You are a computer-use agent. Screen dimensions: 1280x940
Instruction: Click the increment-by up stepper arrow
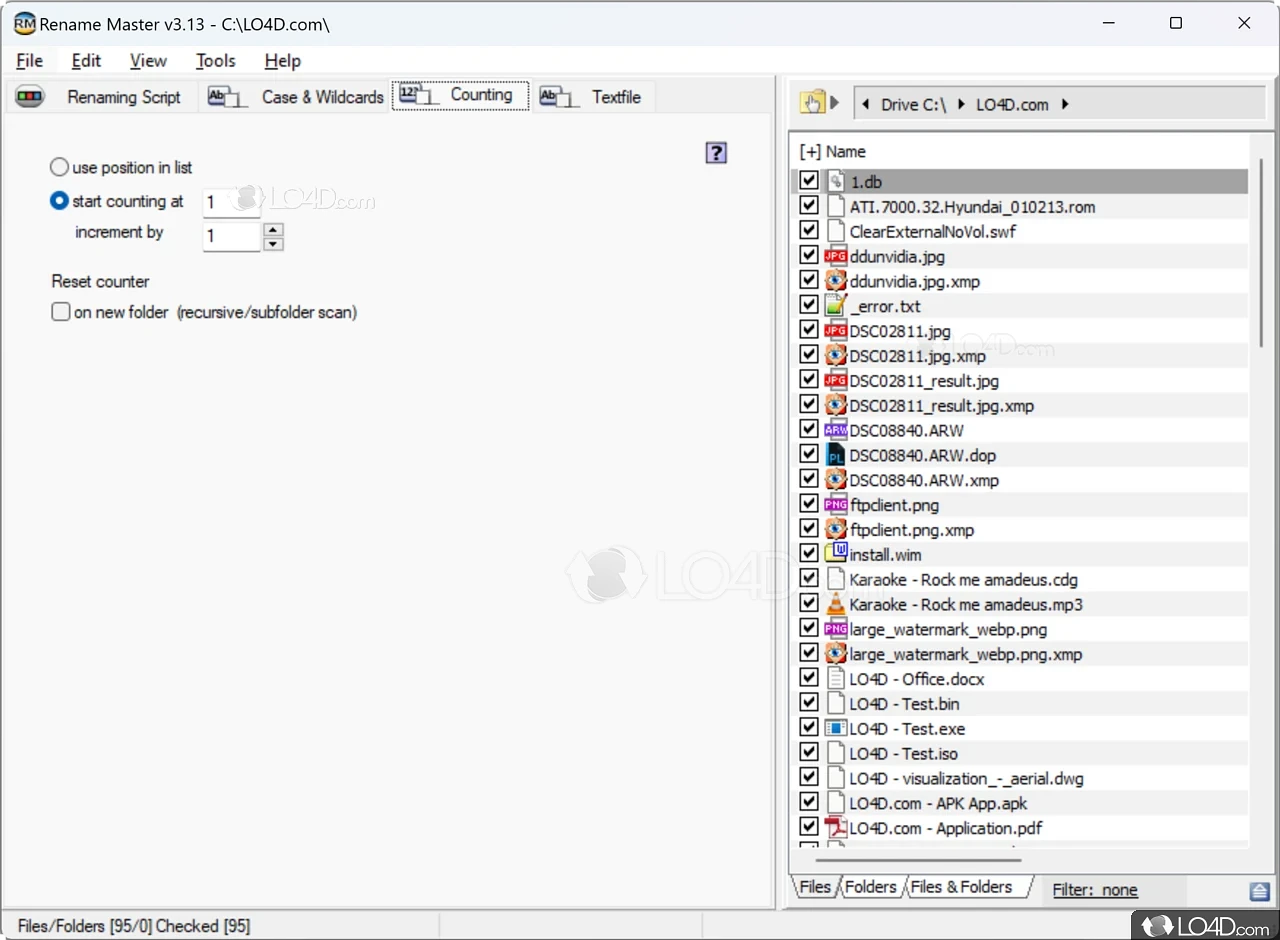point(273,229)
